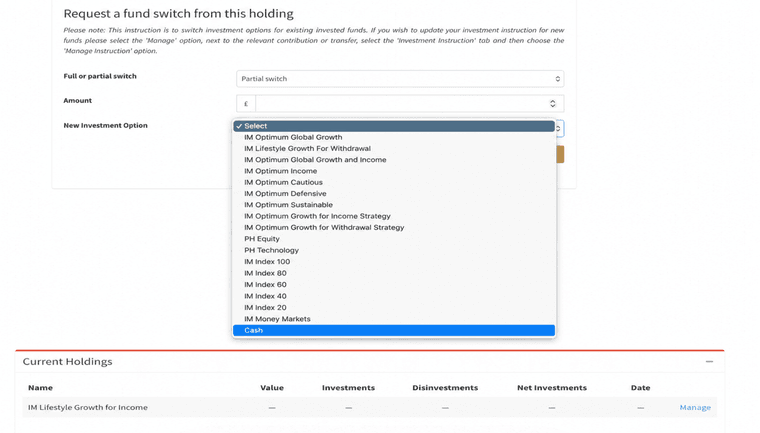Choose IM Money Markets option
The image size is (760, 433).
277,319
